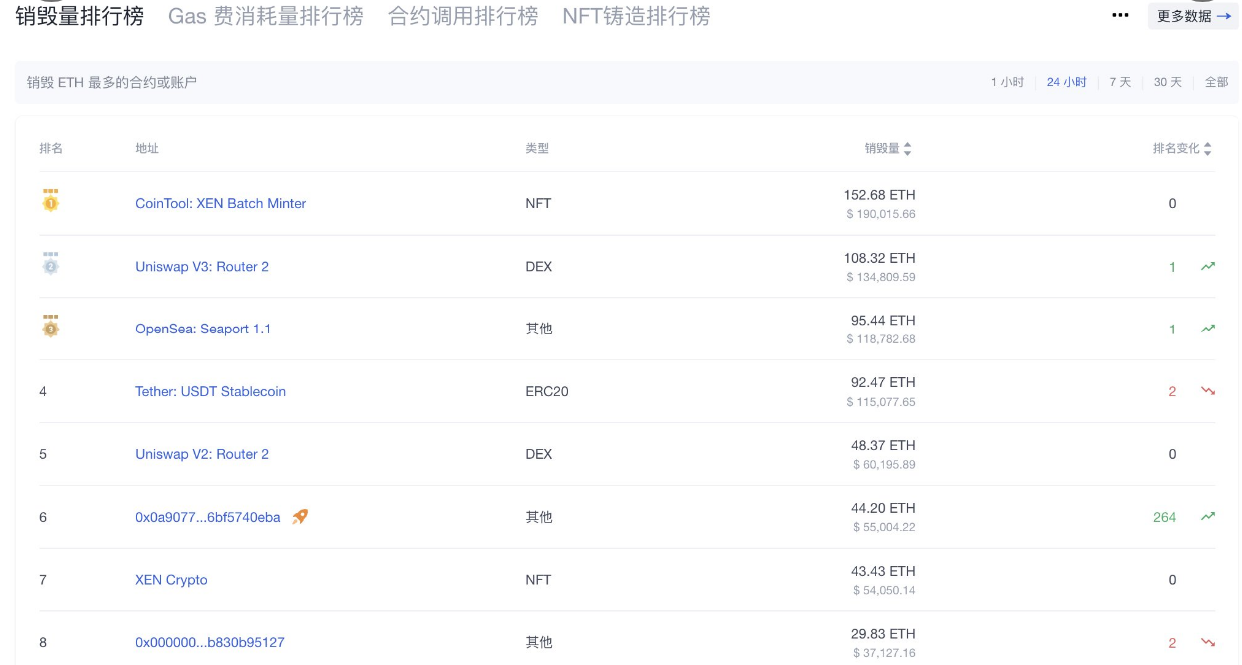Sort by the 排名变化 column
The height and width of the screenshot is (665, 1242).
tap(1208, 147)
